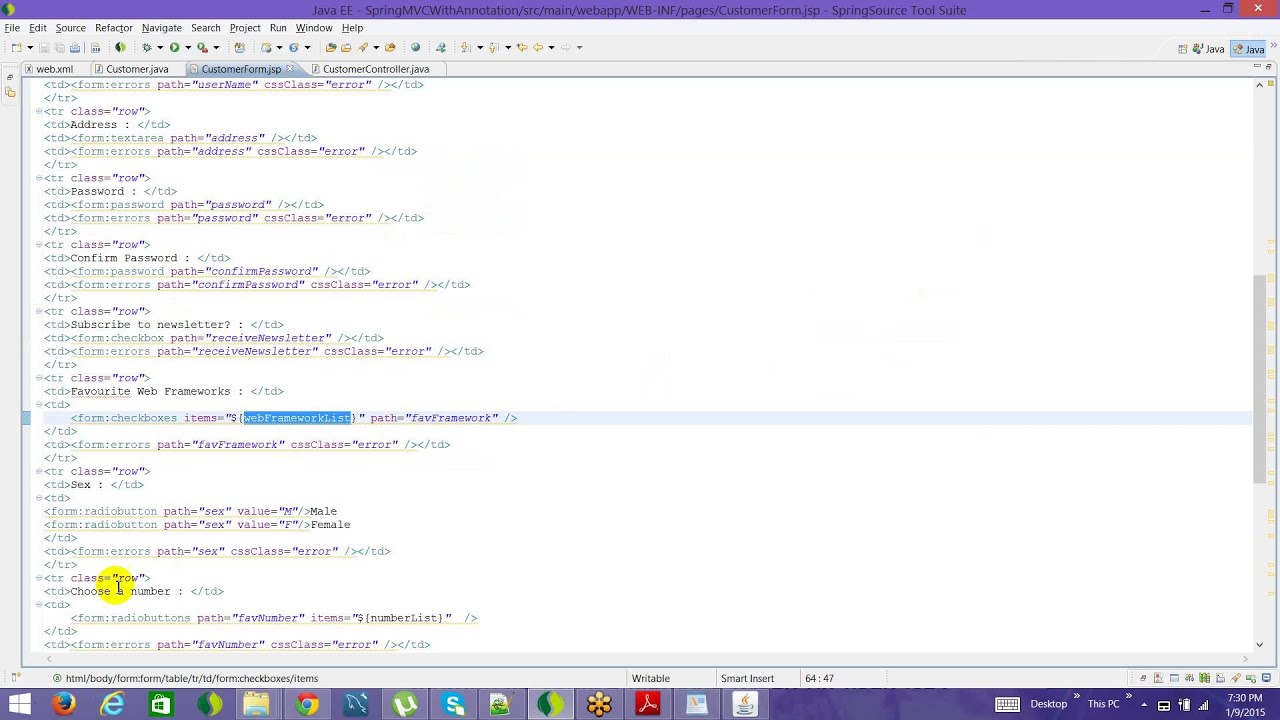Close the CustomerForm.jsp tab

(x=290, y=69)
